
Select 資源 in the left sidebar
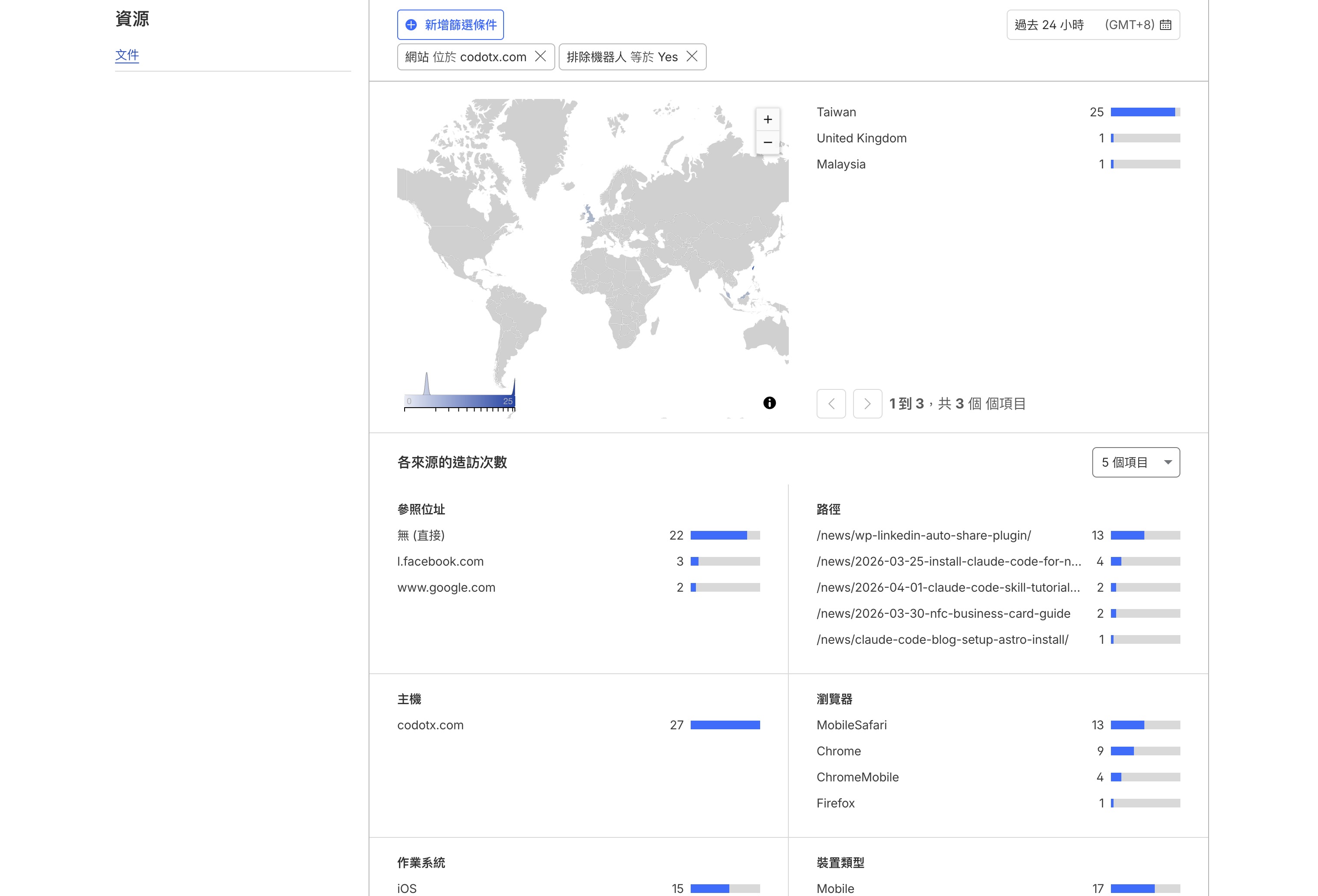132,19
